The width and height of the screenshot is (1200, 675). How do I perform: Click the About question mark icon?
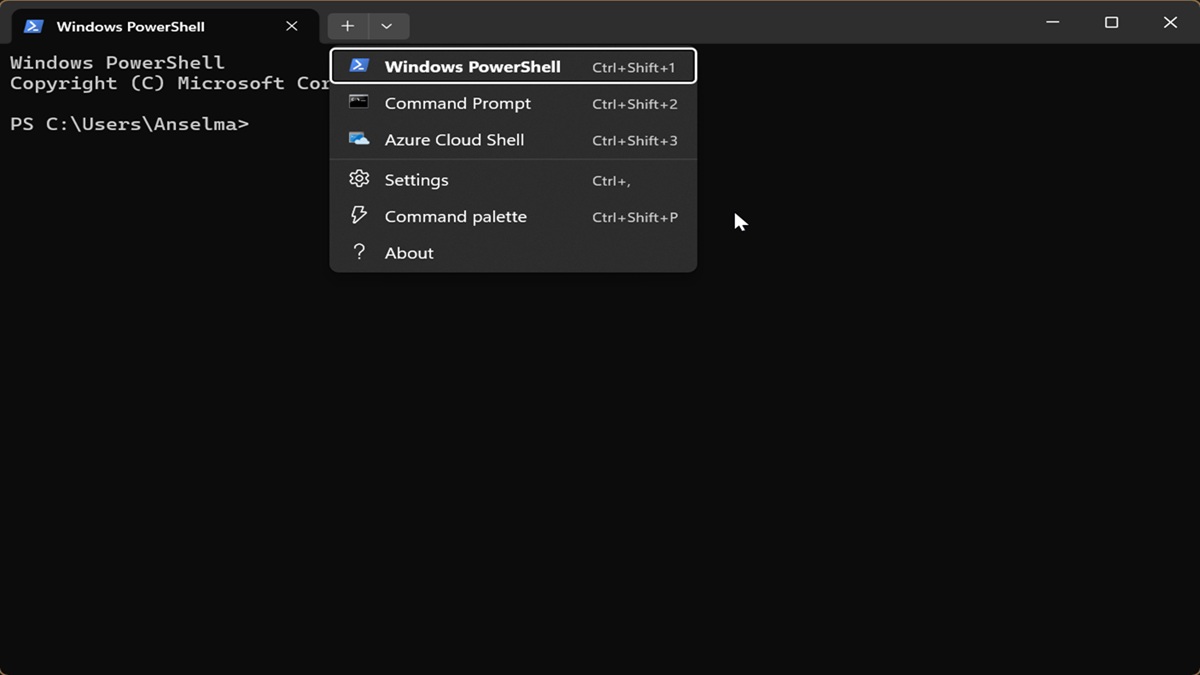coord(359,252)
